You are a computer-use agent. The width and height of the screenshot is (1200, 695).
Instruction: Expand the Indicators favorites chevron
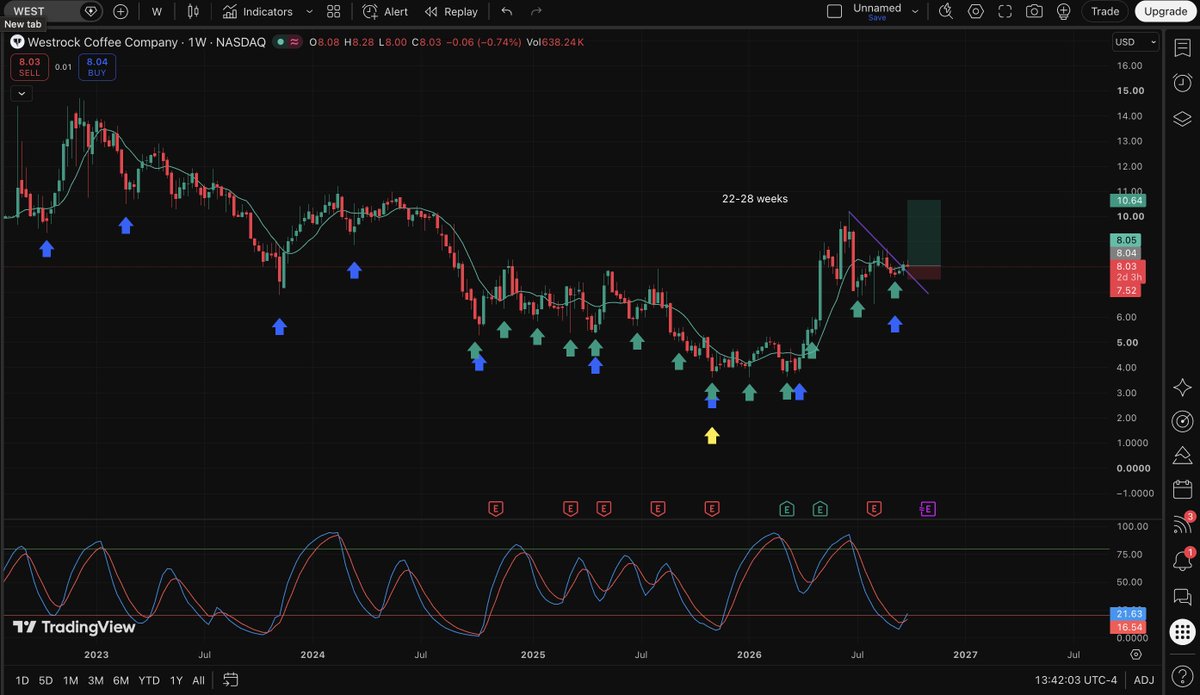point(309,11)
